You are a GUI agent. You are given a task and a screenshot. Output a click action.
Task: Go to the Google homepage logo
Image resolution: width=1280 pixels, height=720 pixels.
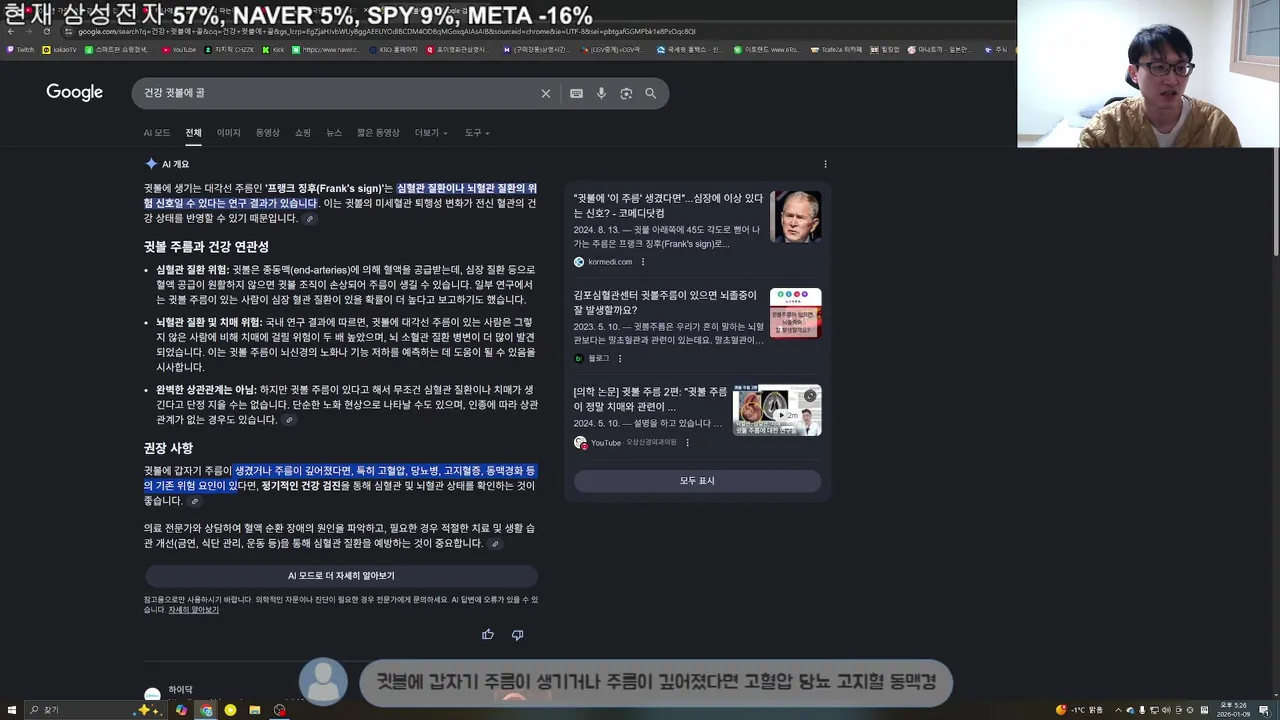pos(75,92)
